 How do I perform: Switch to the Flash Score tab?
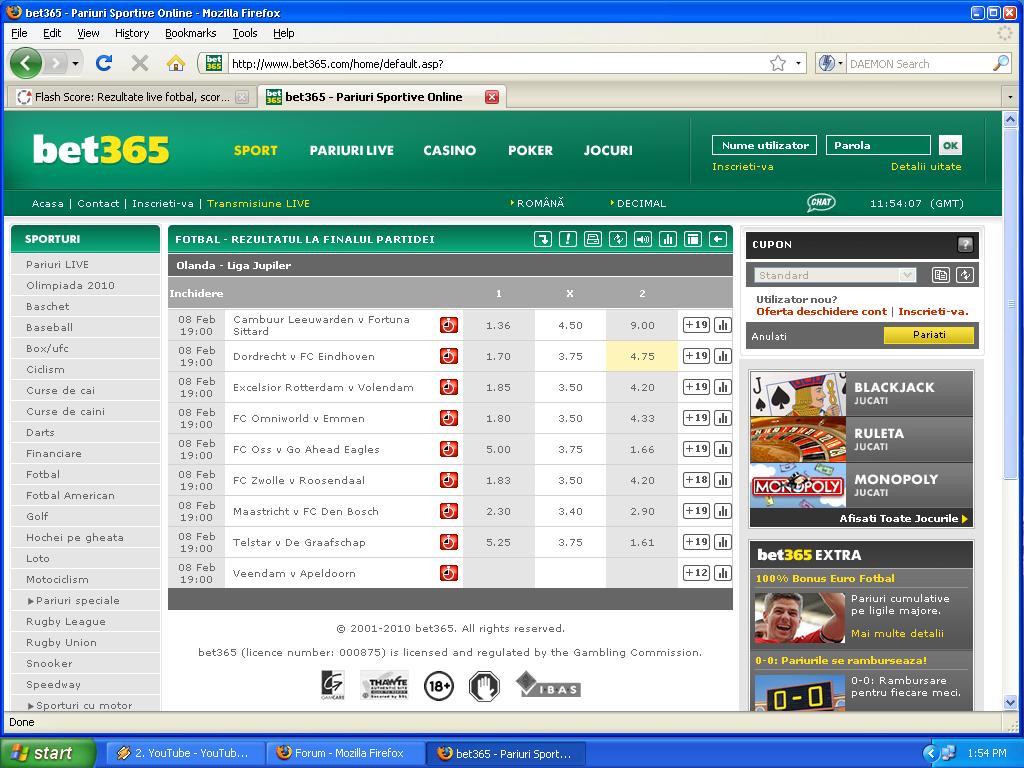pos(131,97)
